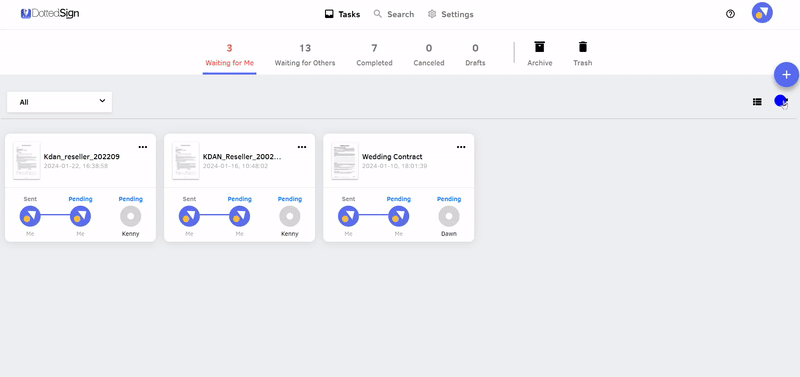The width and height of the screenshot is (800, 377).
Task: Switch to the Canceled tab
Action: pos(429,55)
